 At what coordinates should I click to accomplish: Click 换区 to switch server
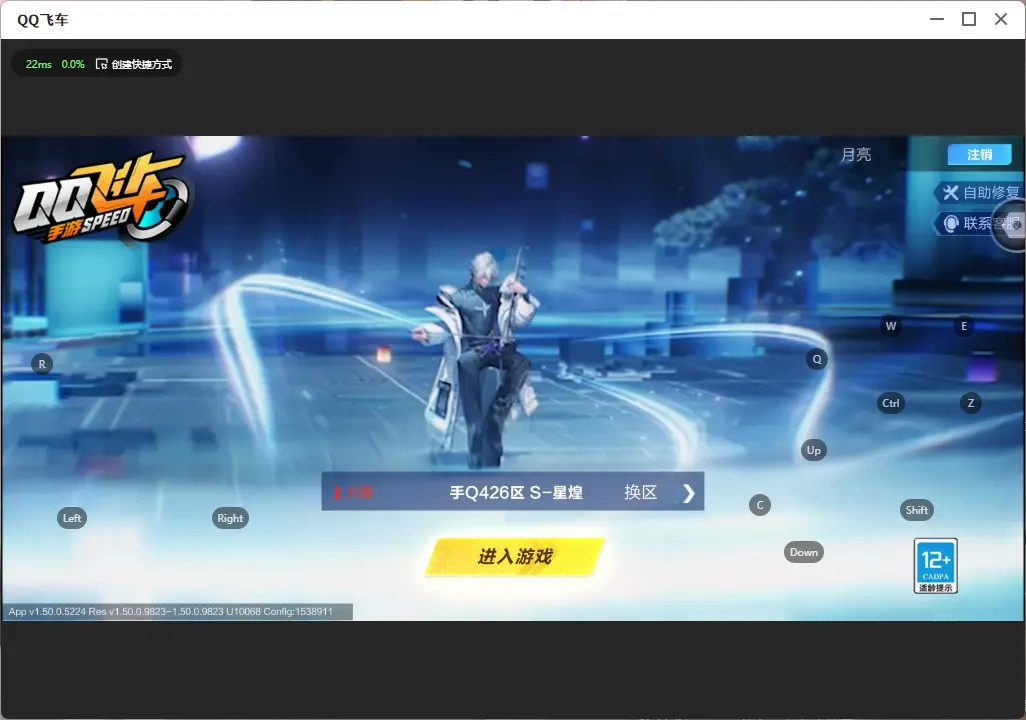(x=640, y=492)
